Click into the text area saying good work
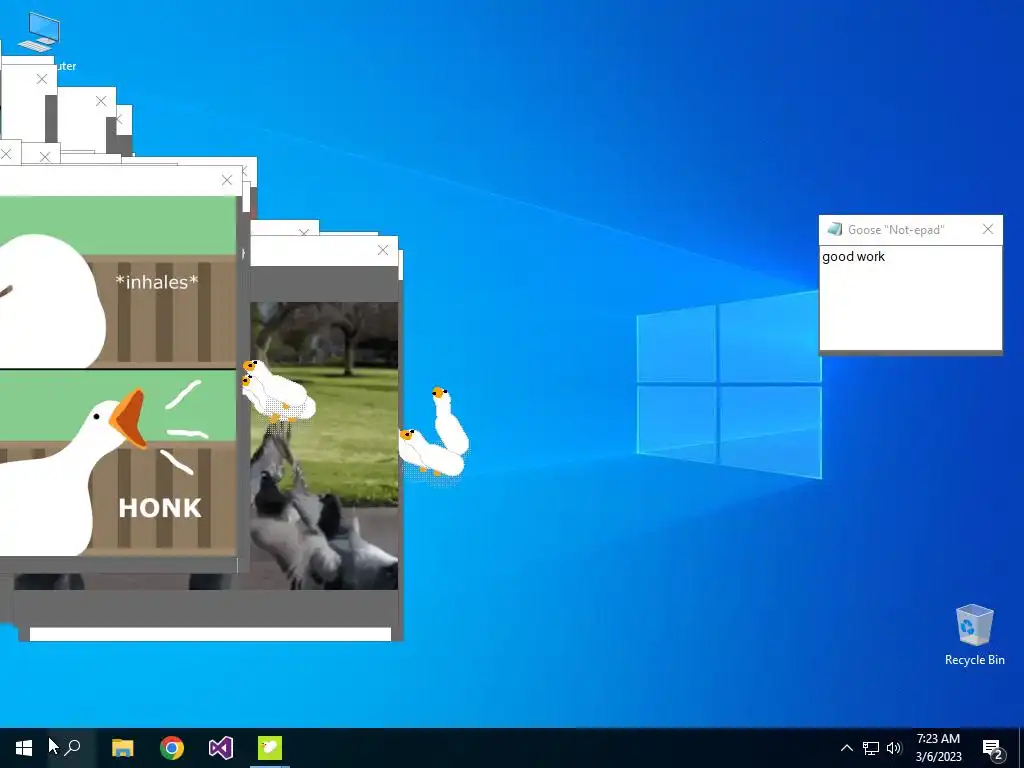The width and height of the screenshot is (1024, 768). point(910,298)
